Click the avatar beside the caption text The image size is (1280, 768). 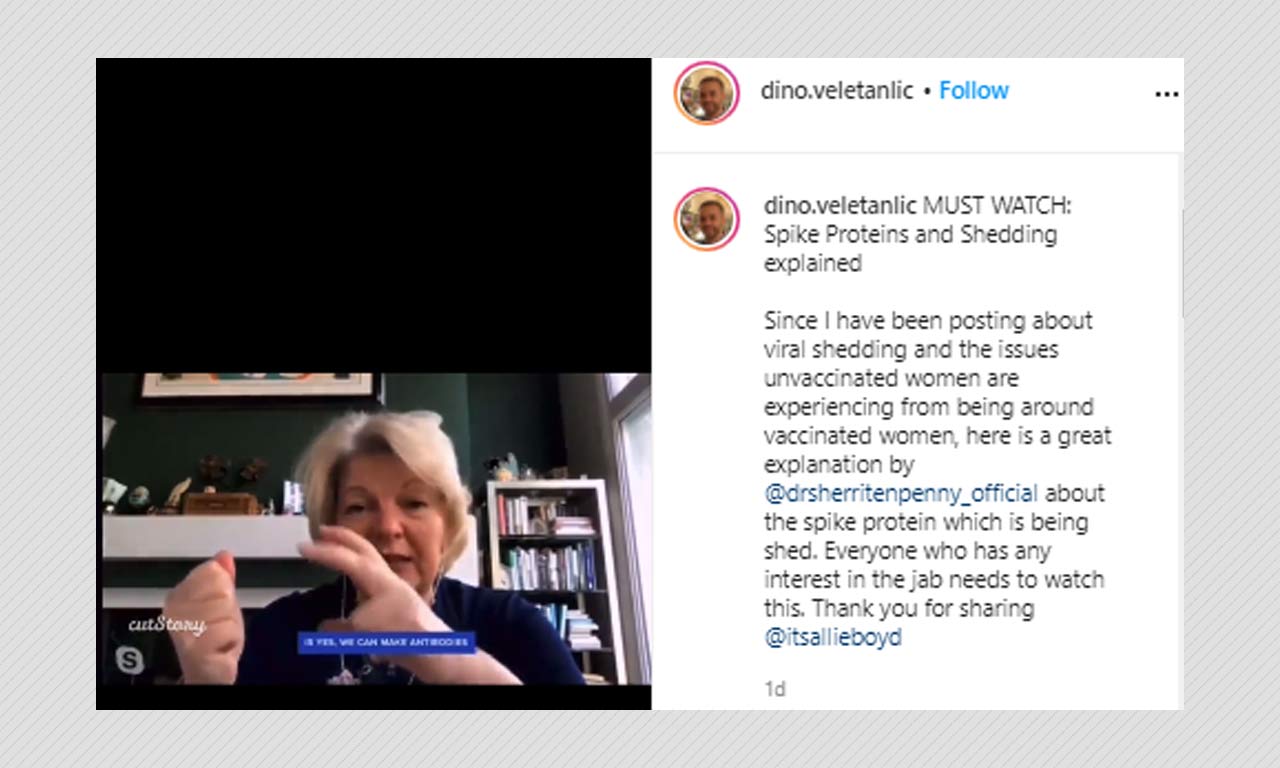(x=706, y=219)
